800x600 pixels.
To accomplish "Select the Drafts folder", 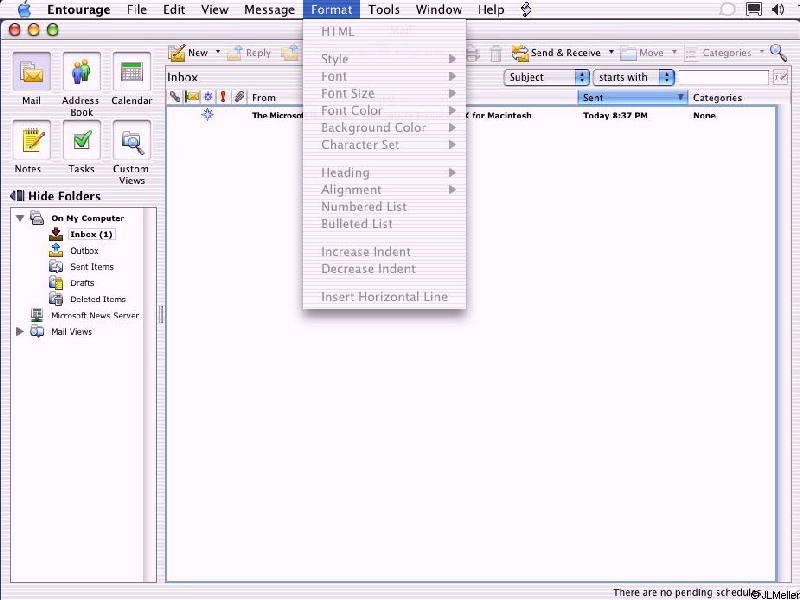I will [82, 283].
